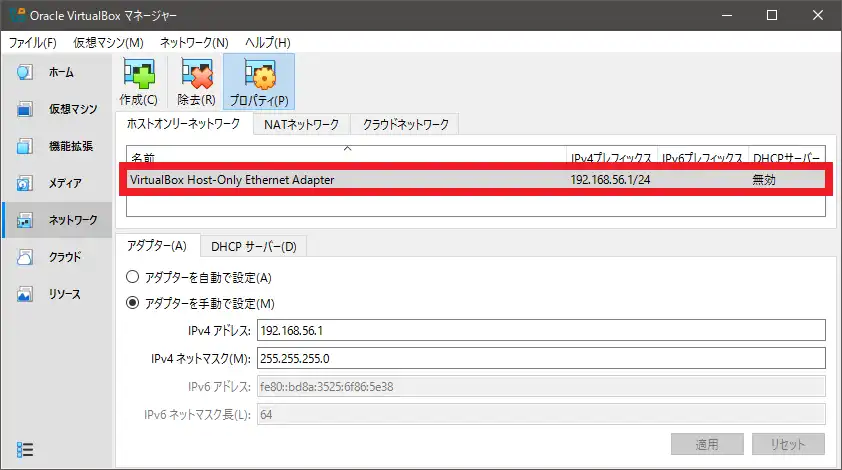This screenshot has width=842, height=470.
Task: Click the IPv4 address input field
Action: pyautogui.click(x=541, y=330)
